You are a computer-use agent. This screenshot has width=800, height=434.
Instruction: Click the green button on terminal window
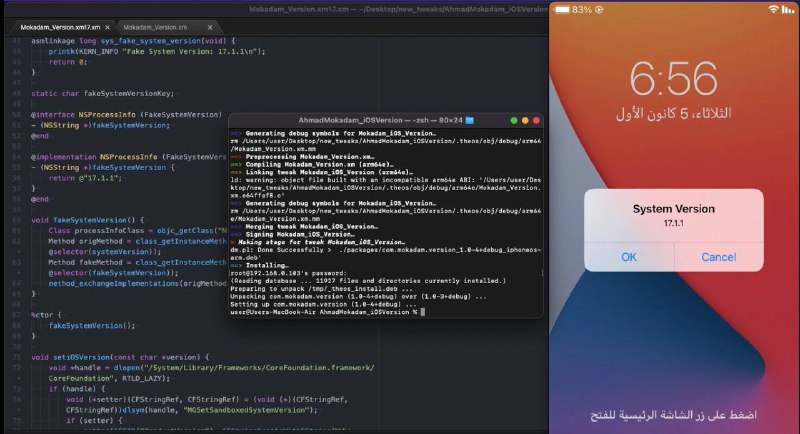coord(514,120)
